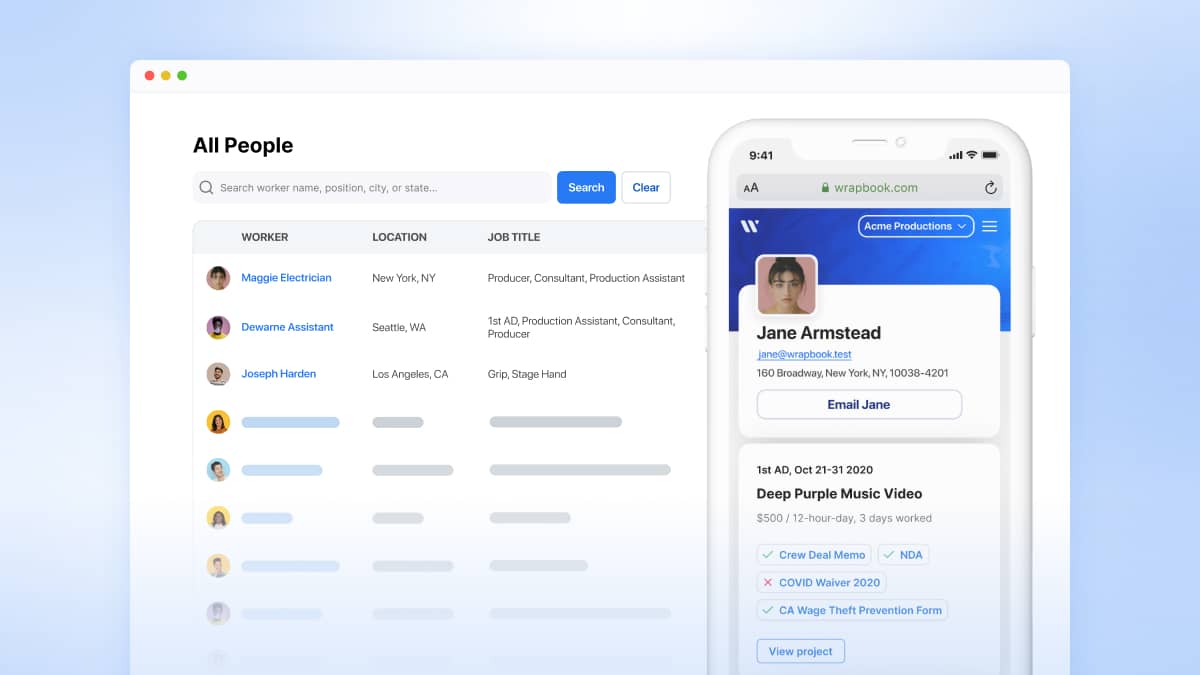This screenshot has height=675, width=1200.
Task: Open Dewarne Assistant's profile link
Action: pyautogui.click(x=287, y=327)
